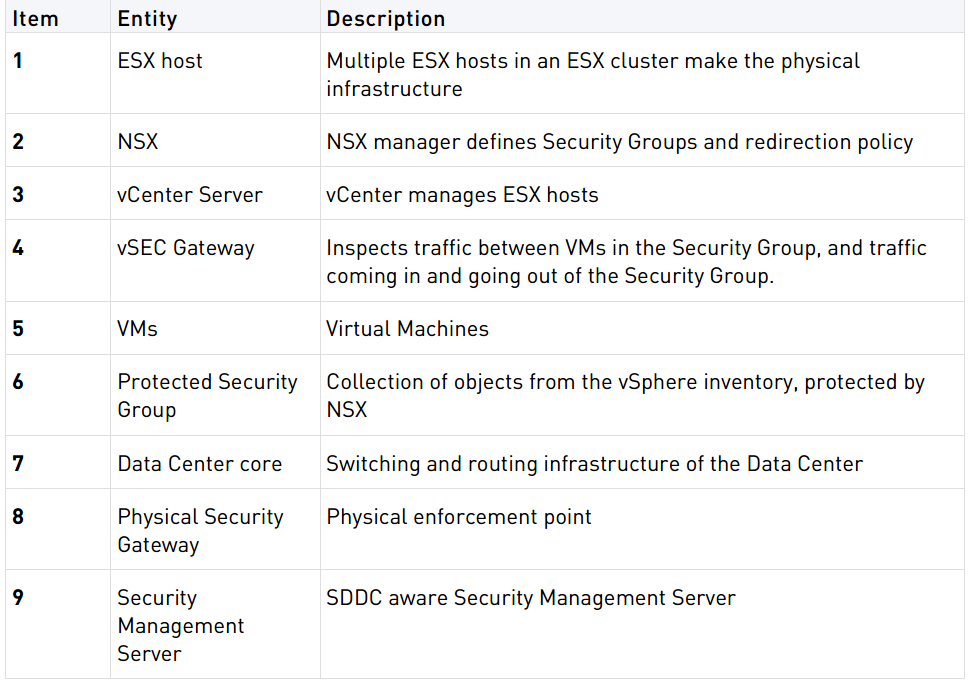
Task: Click the NSX manager redirection policy description
Action: 619,141
